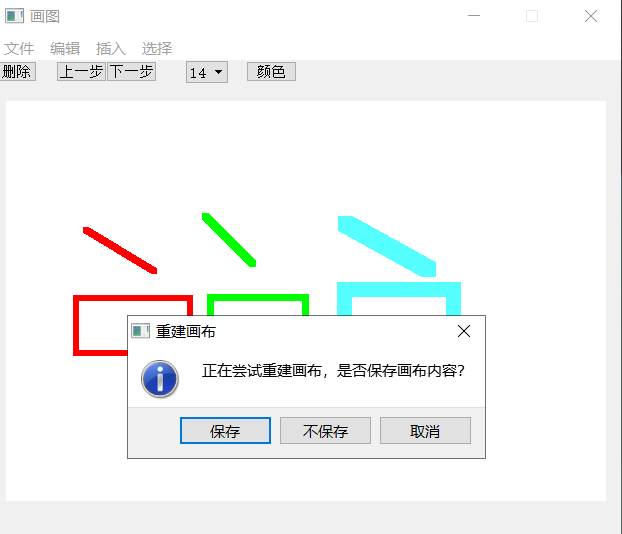Screen dimensions: 622x534
Task: Click the 重建画布 dialog title icon
Action: (140, 331)
